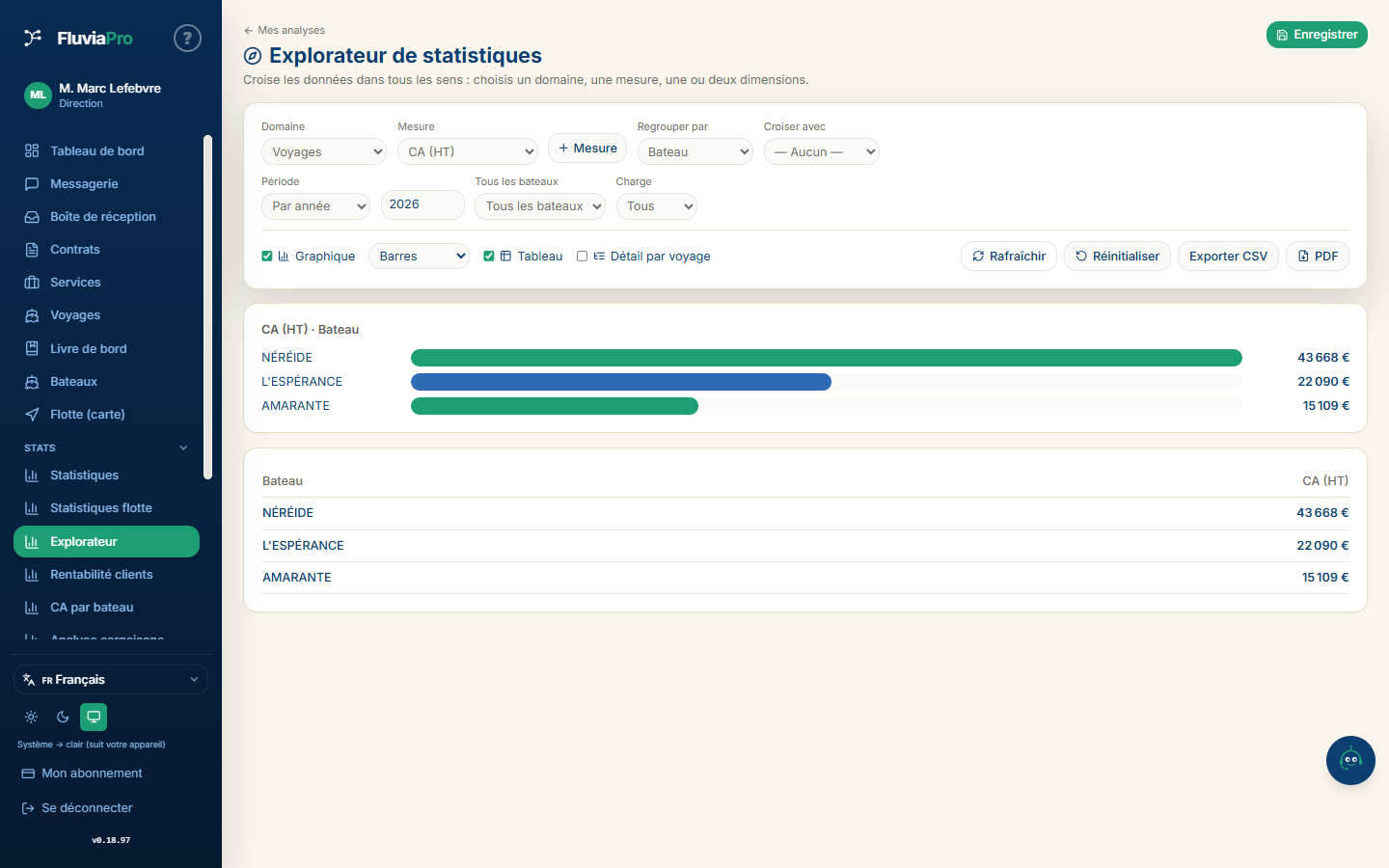This screenshot has height=868, width=1389.
Task: Select system theme monitor icon
Action: point(94,717)
